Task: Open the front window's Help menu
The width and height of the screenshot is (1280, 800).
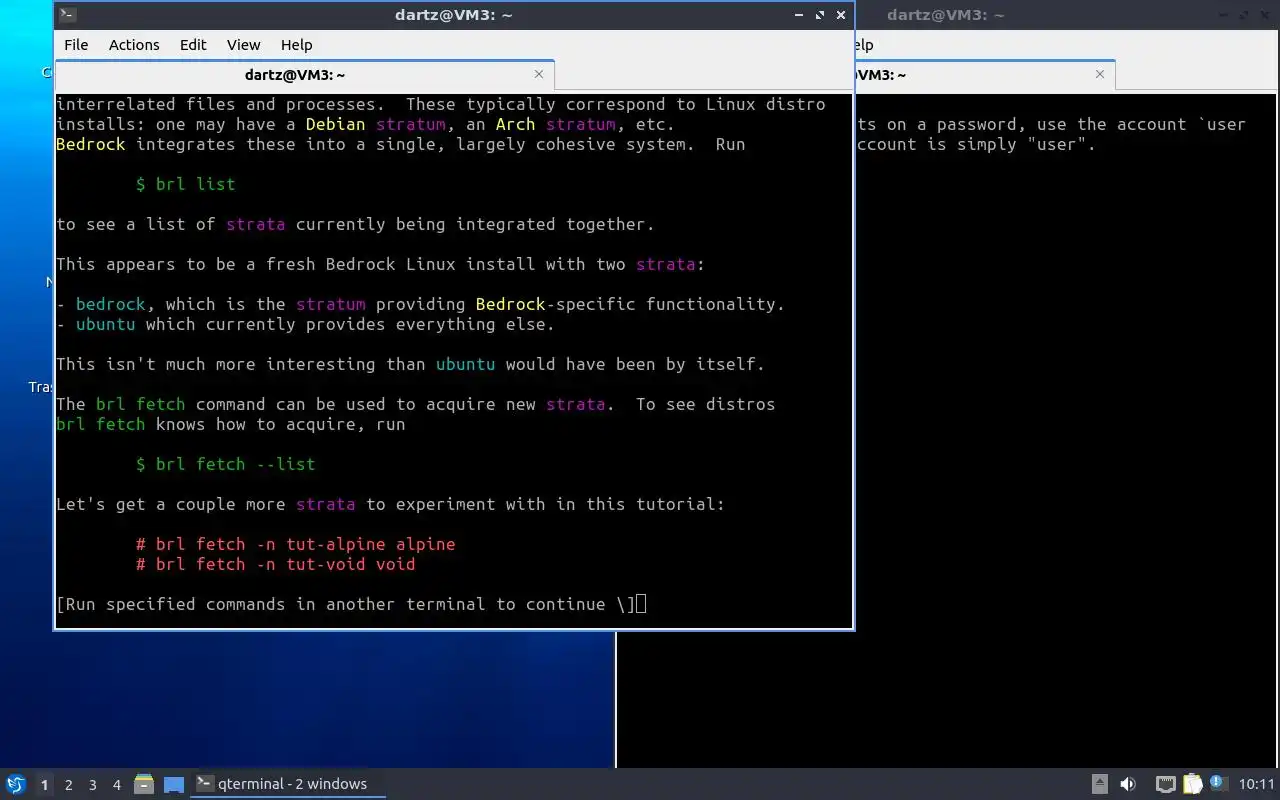Action: coord(296,45)
